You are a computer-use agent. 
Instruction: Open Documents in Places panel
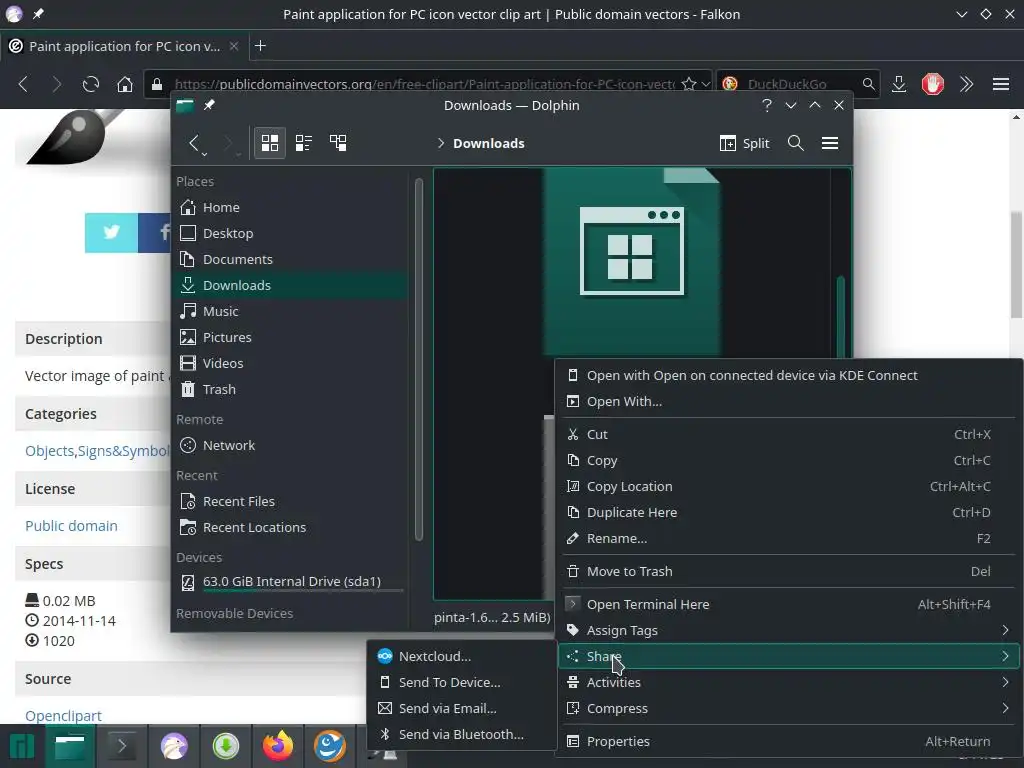click(291, 259)
